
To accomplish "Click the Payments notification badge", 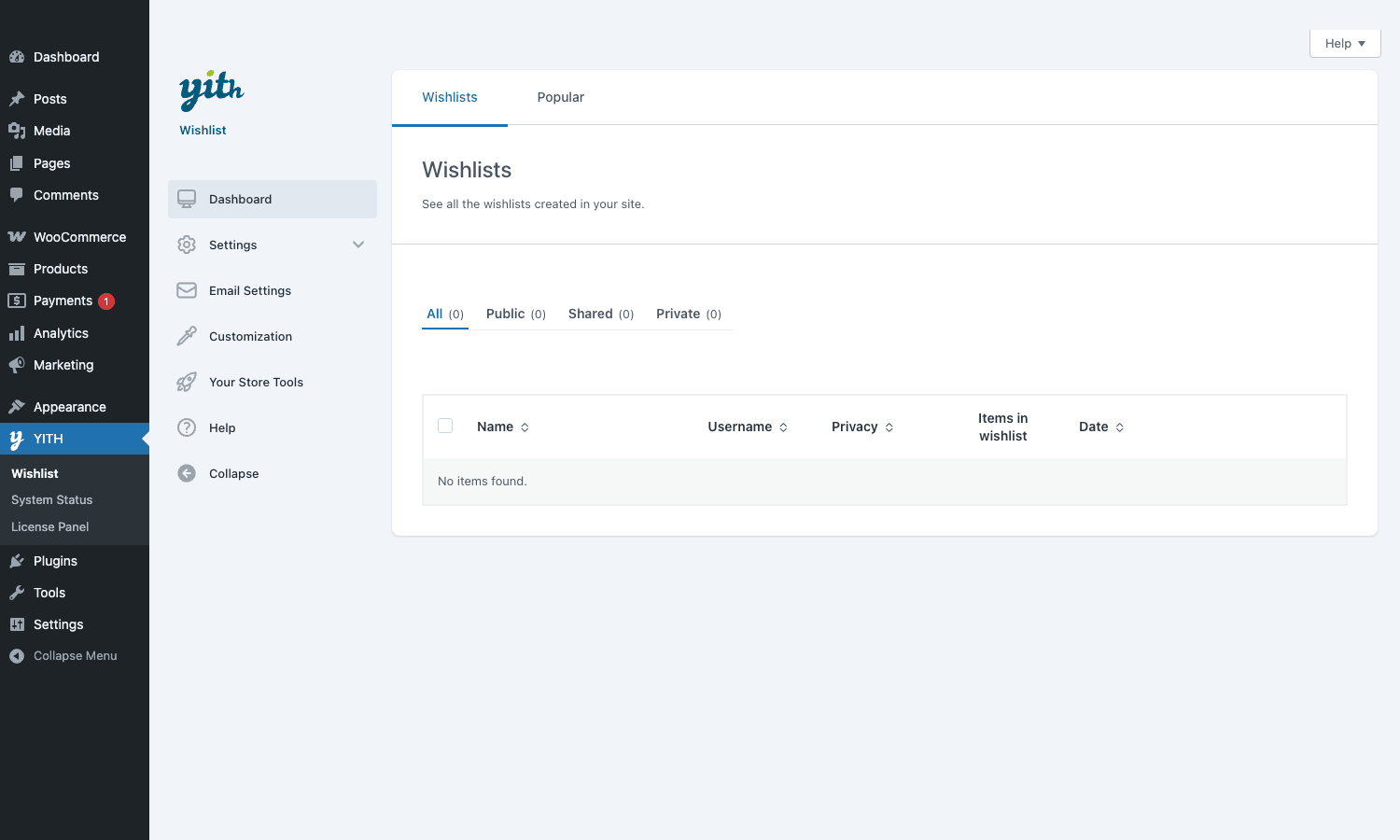I will (x=106, y=301).
